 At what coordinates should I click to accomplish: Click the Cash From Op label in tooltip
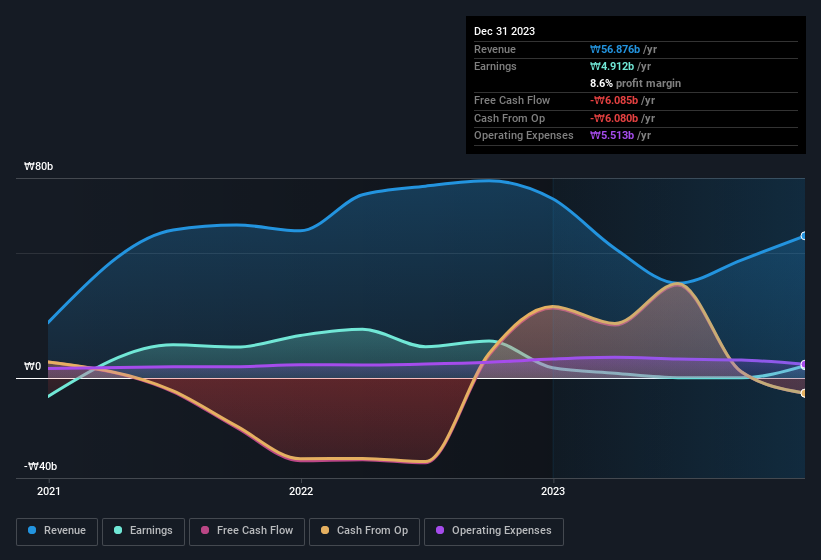point(509,118)
